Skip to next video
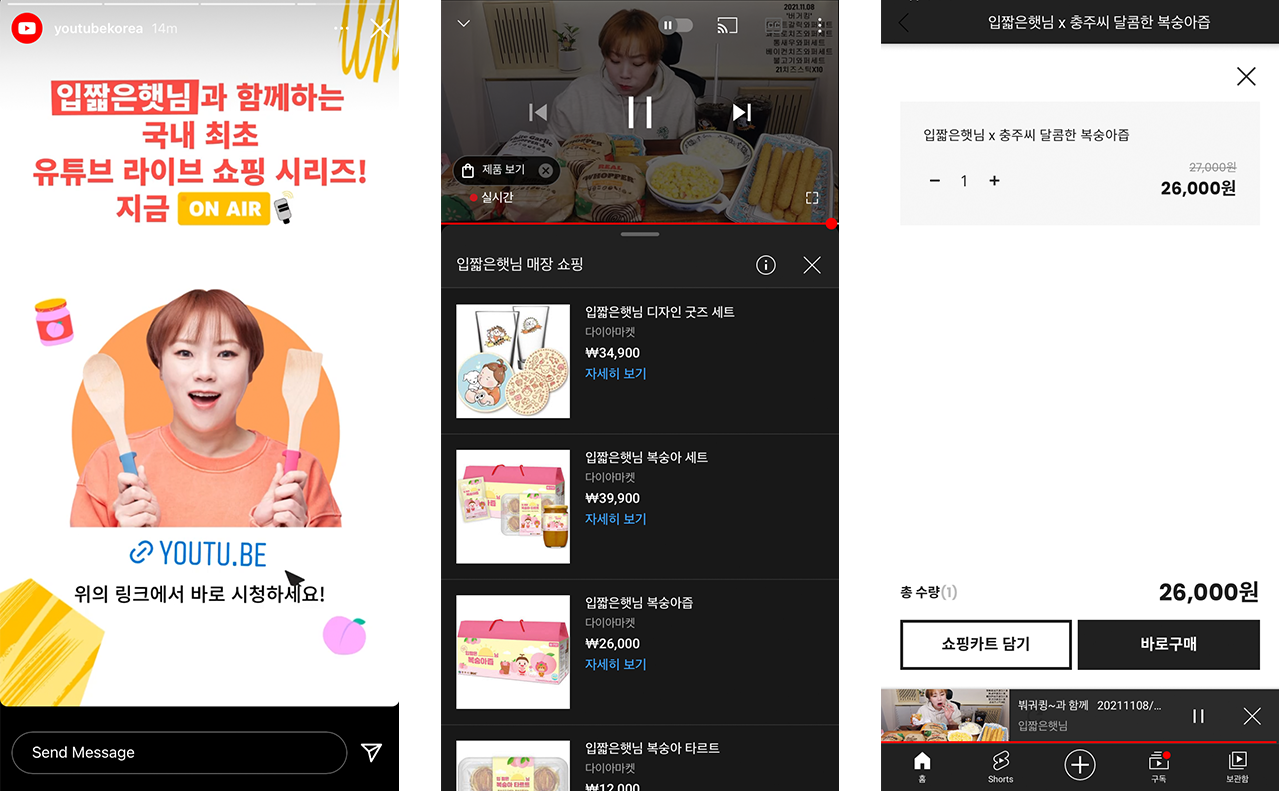 741,112
